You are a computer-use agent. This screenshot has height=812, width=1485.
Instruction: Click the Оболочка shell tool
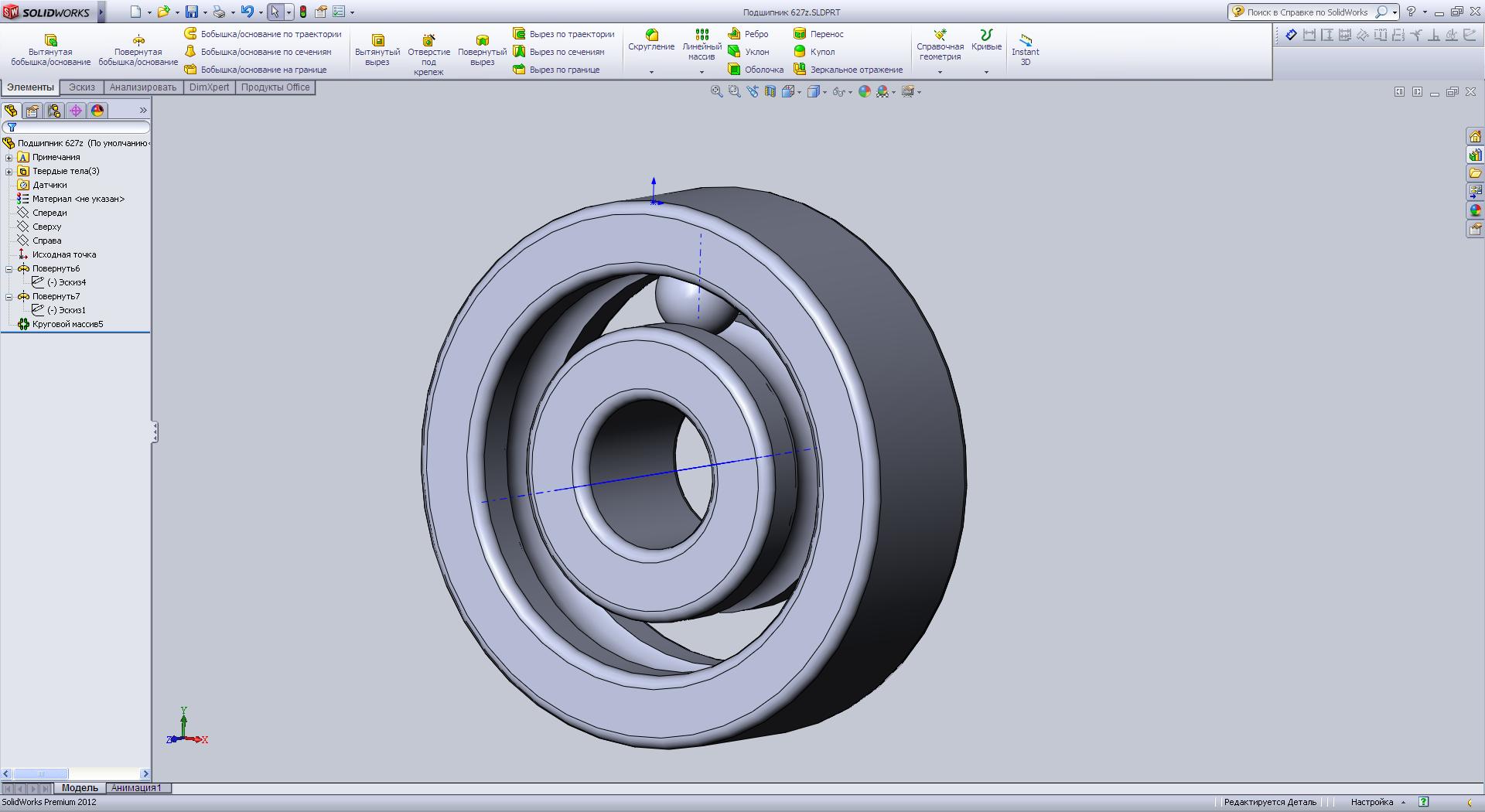click(x=756, y=70)
